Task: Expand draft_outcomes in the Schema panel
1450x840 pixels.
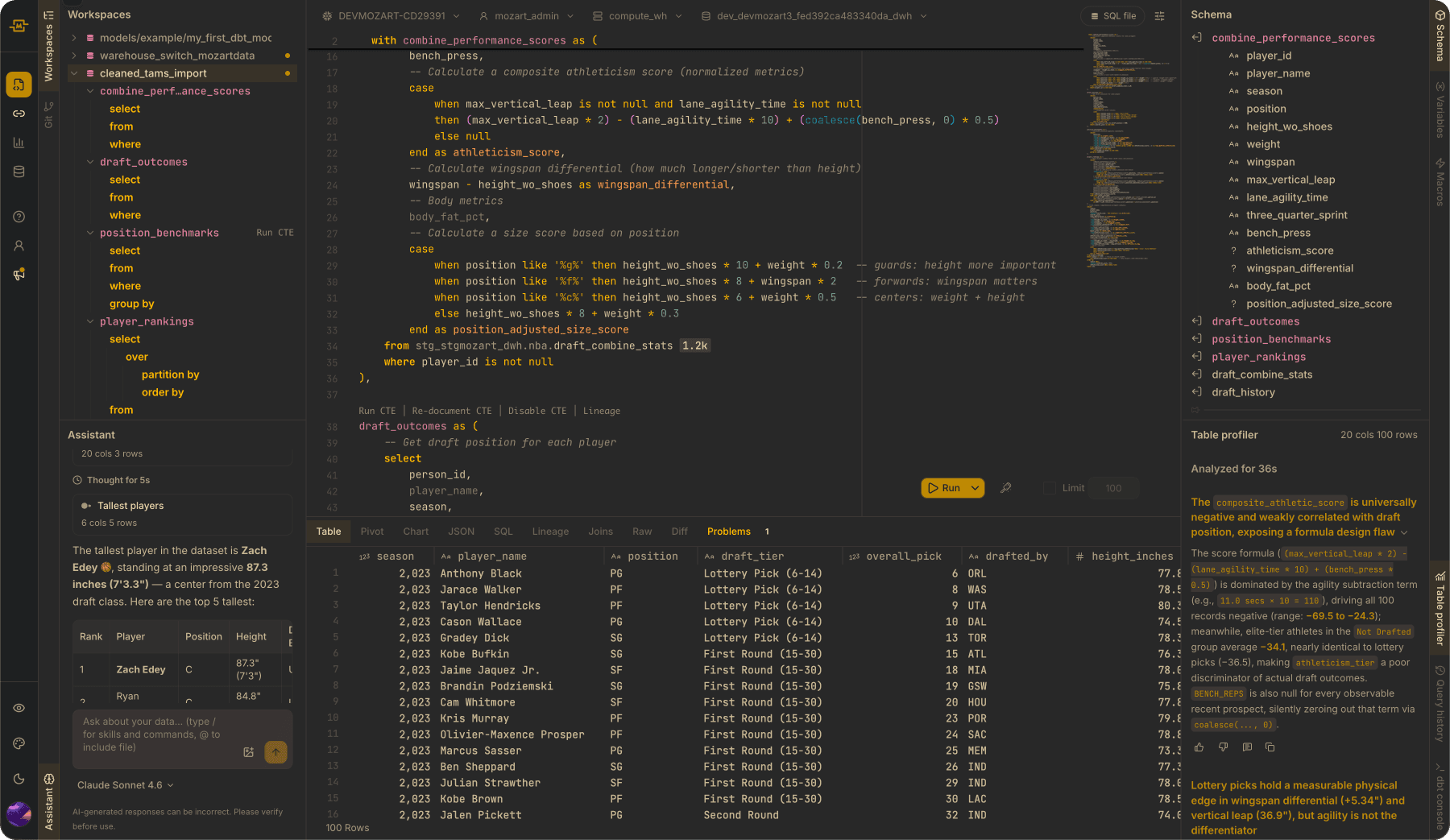Action: click(1197, 321)
